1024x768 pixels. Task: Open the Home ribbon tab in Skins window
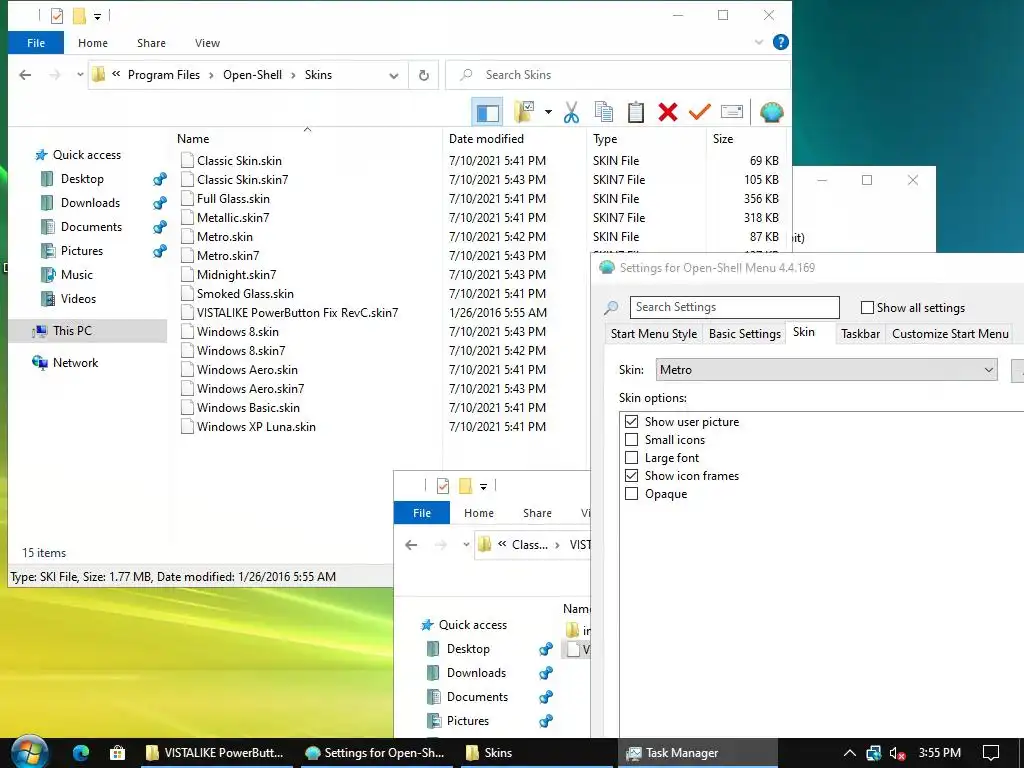click(x=93, y=43)
